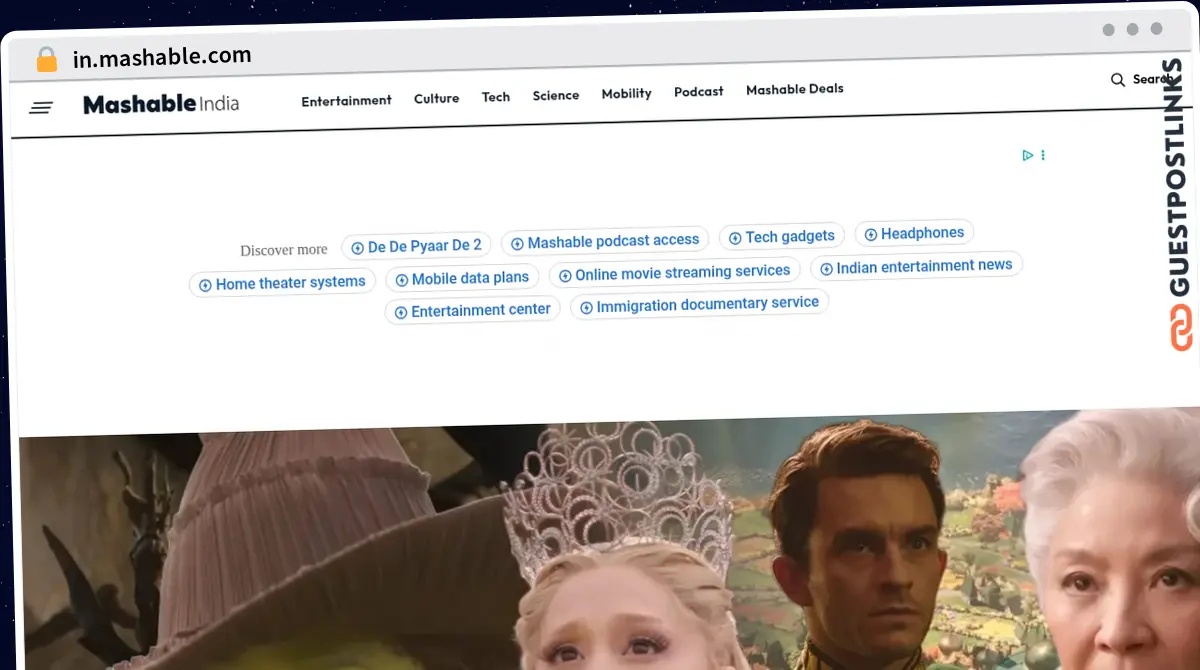Open the Podcast menu item
Viewport: 1200px width, 670px height.
pyautogui.click(x=698, y=91)
